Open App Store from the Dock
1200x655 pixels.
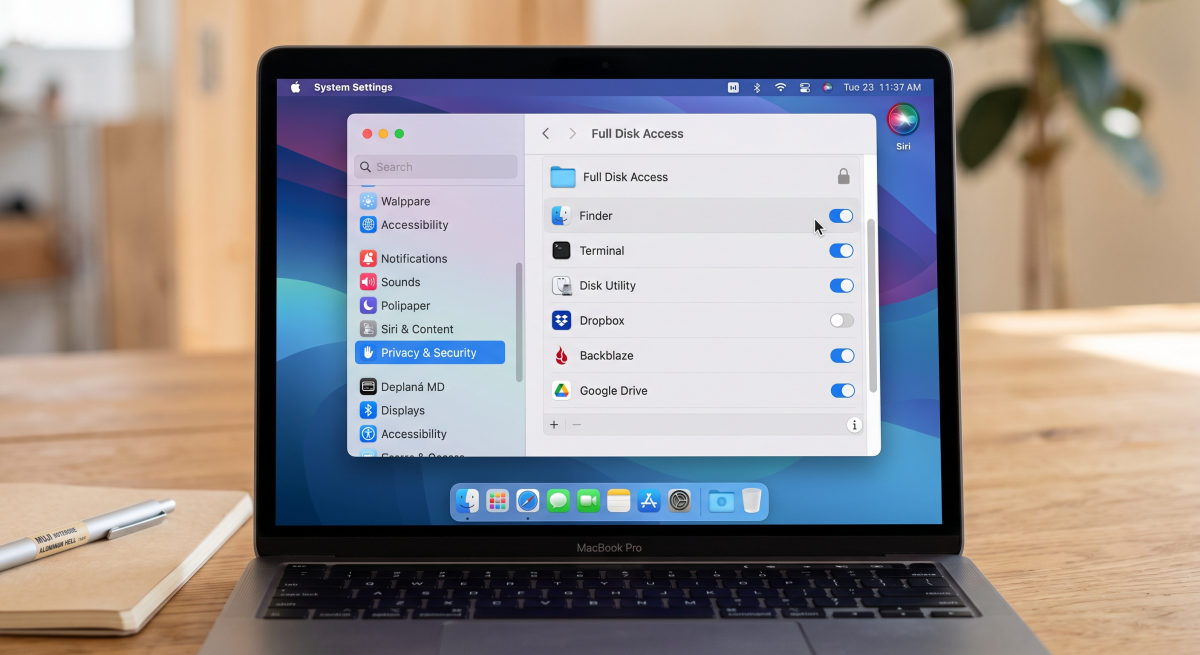(x=649, y=501)
